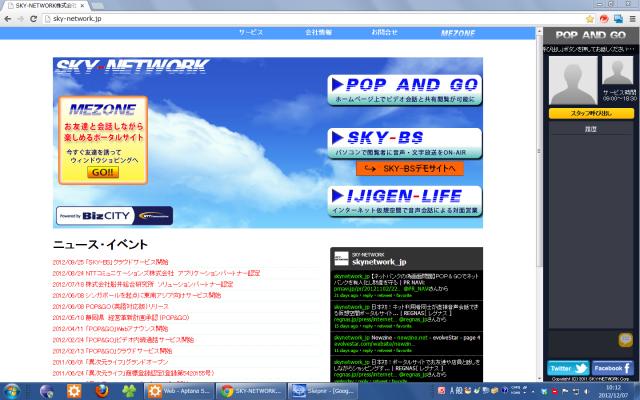Open the 2012/09/25 SKY-BS news link
The width and height of the screenshot is (640, 400).
click(x=110, y=262)
